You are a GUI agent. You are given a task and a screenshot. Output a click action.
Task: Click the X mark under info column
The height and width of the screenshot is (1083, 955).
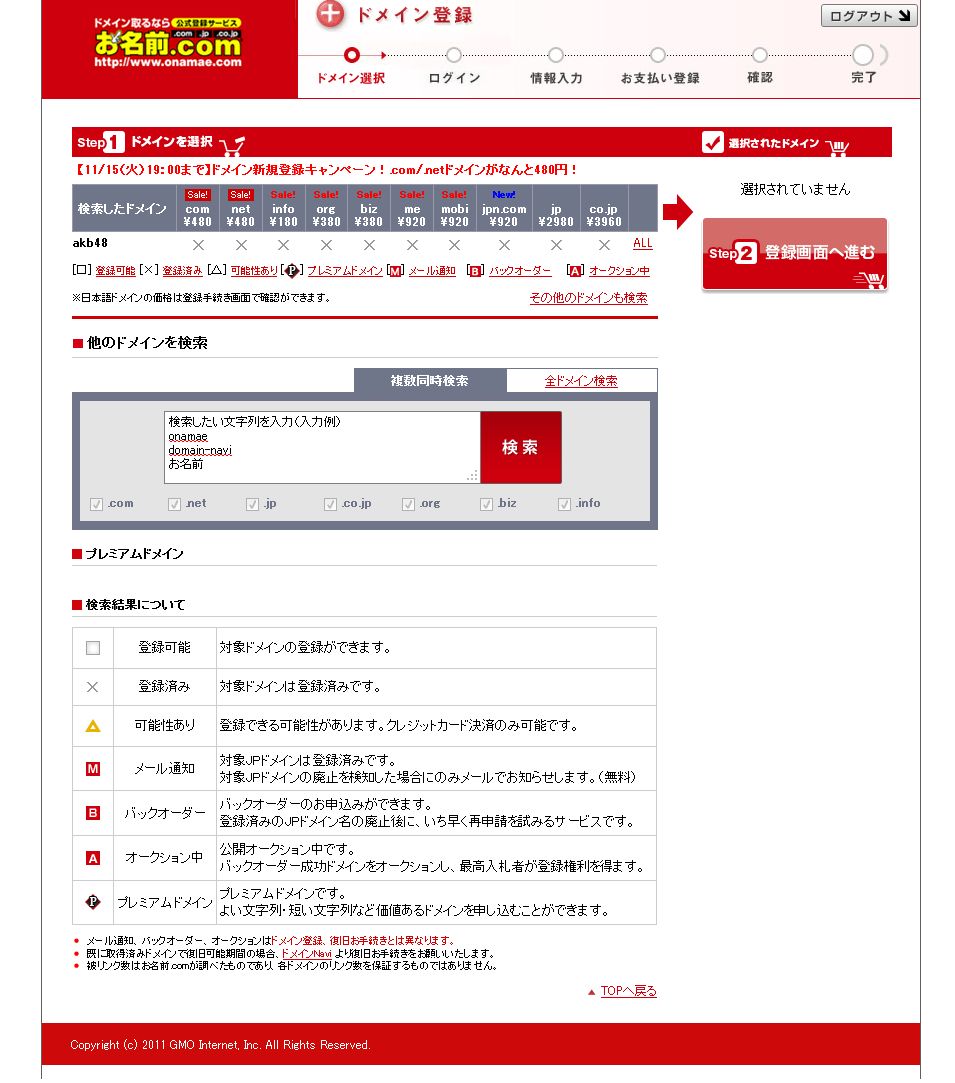[283, 245]
